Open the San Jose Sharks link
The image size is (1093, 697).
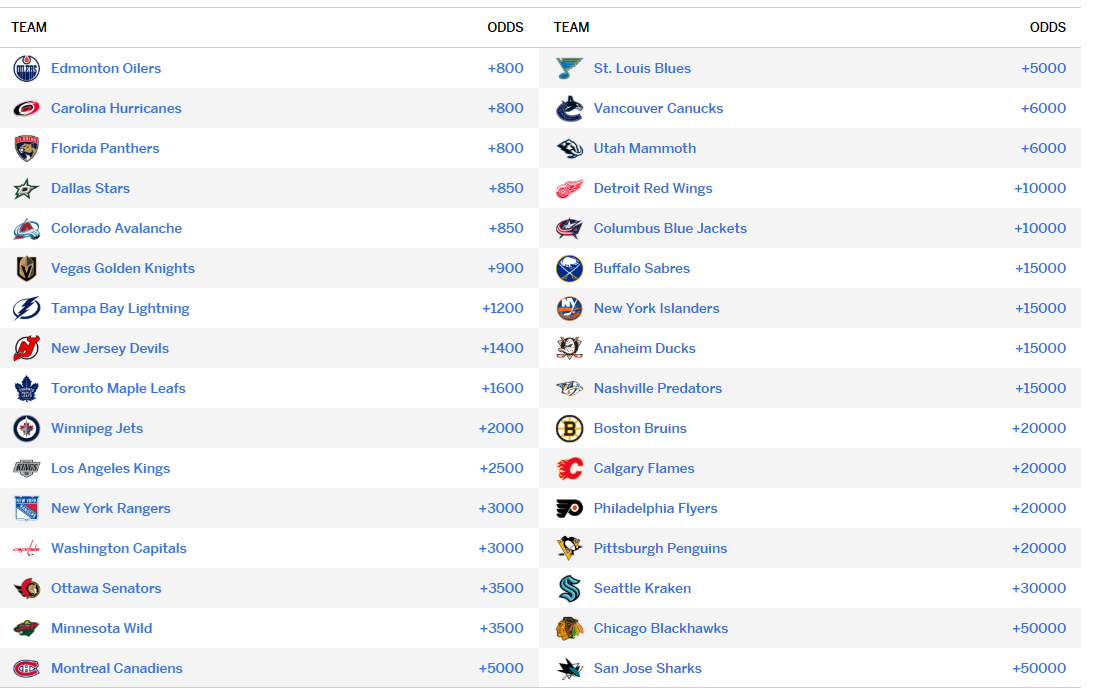tap(648, 668)
